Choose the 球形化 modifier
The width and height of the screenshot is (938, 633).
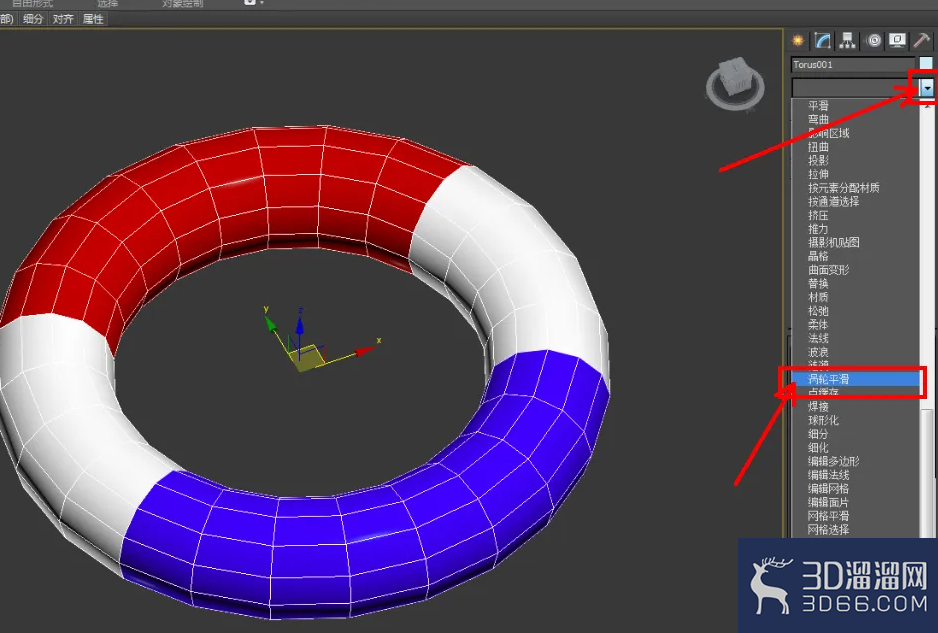tap(823, 420)
